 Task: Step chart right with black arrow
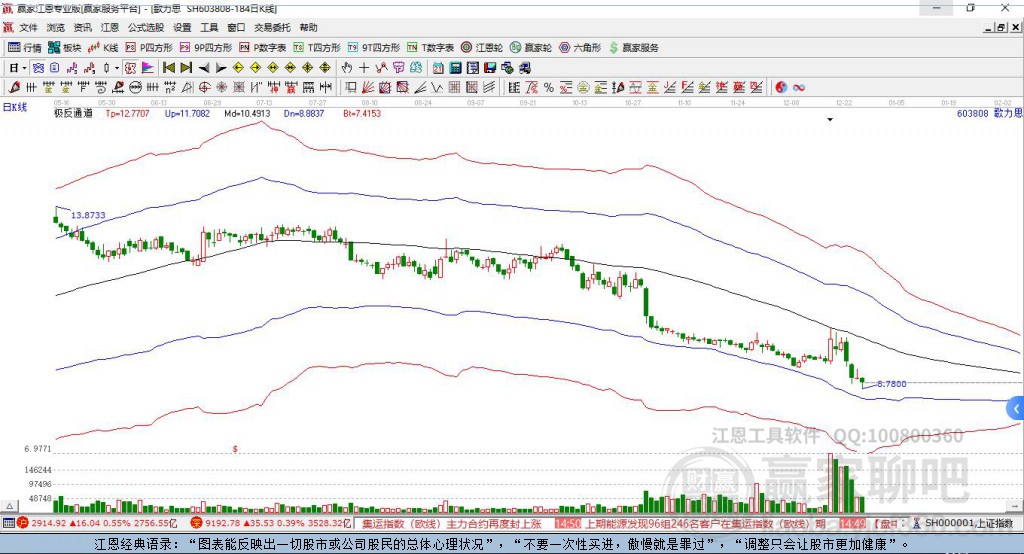pos(221,68)
